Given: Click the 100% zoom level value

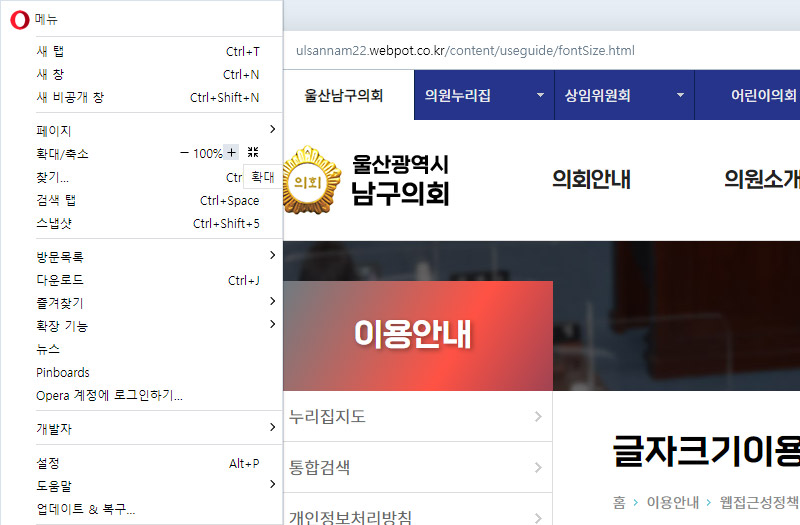Looking at the screenshot, I should [x=208, y=154].
